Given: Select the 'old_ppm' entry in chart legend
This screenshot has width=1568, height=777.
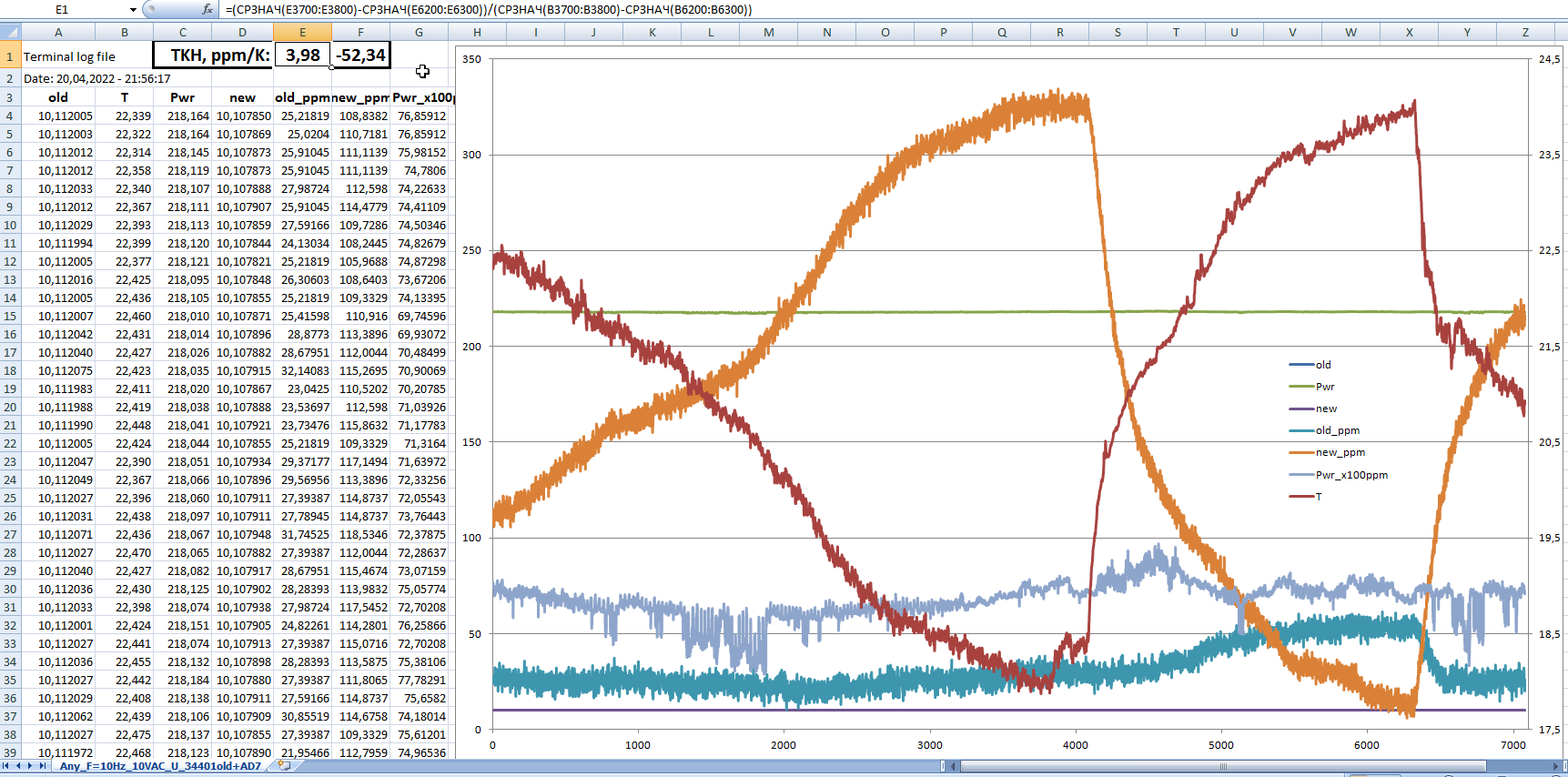Looking at the screenshot, I should 1324,430.
